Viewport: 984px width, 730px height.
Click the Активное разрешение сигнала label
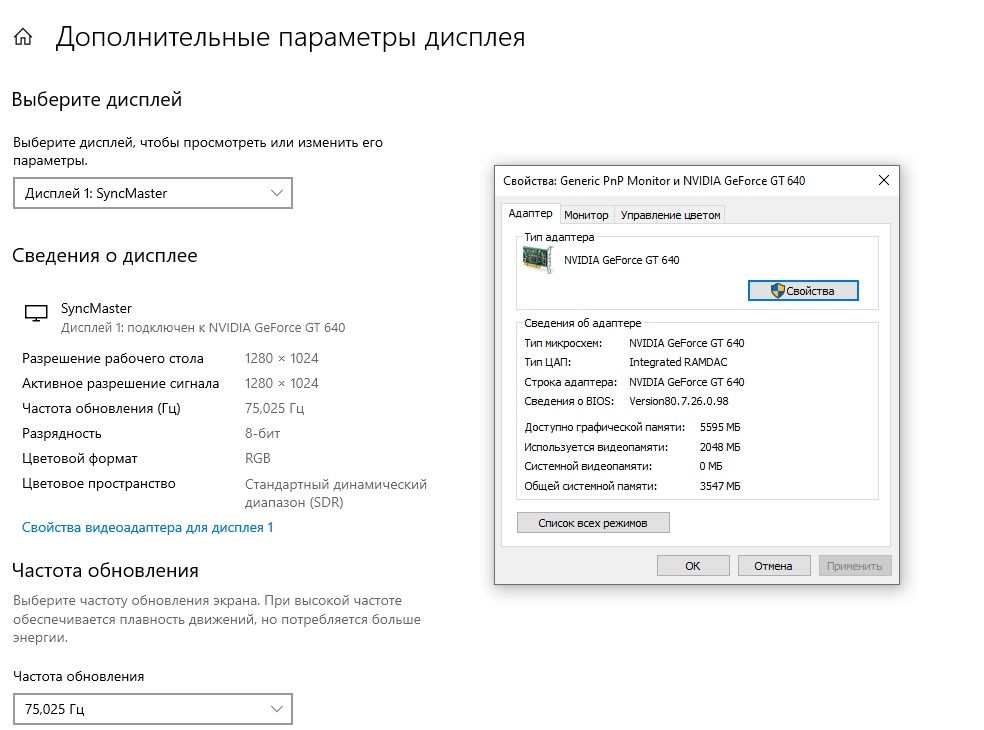120,384
